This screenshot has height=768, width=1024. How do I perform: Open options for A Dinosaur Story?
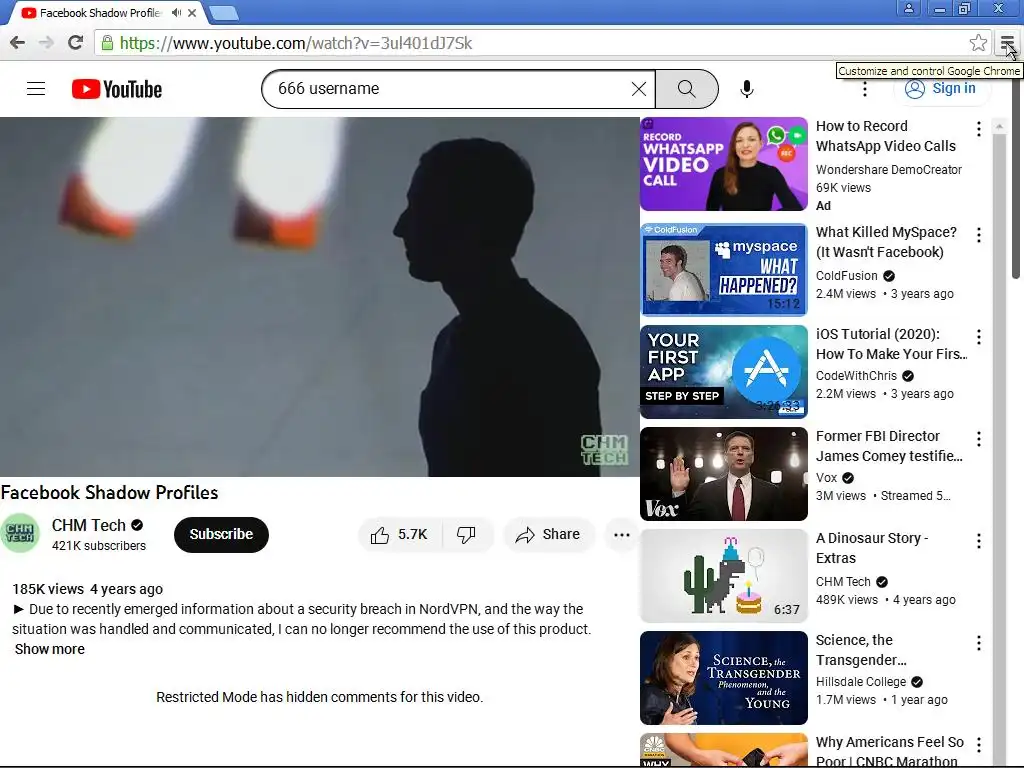(978, 541)
